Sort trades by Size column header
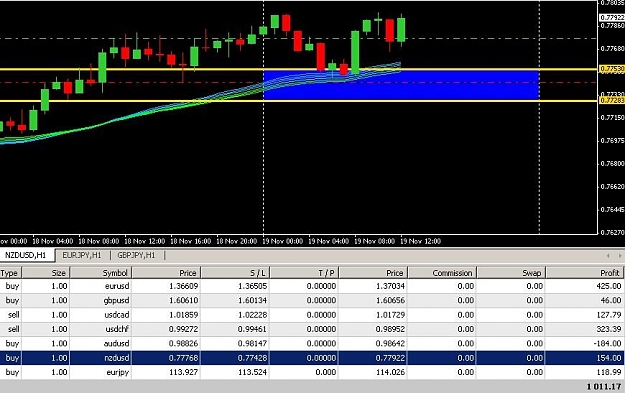This screenshot has width=625, height=393. [46, 273]
